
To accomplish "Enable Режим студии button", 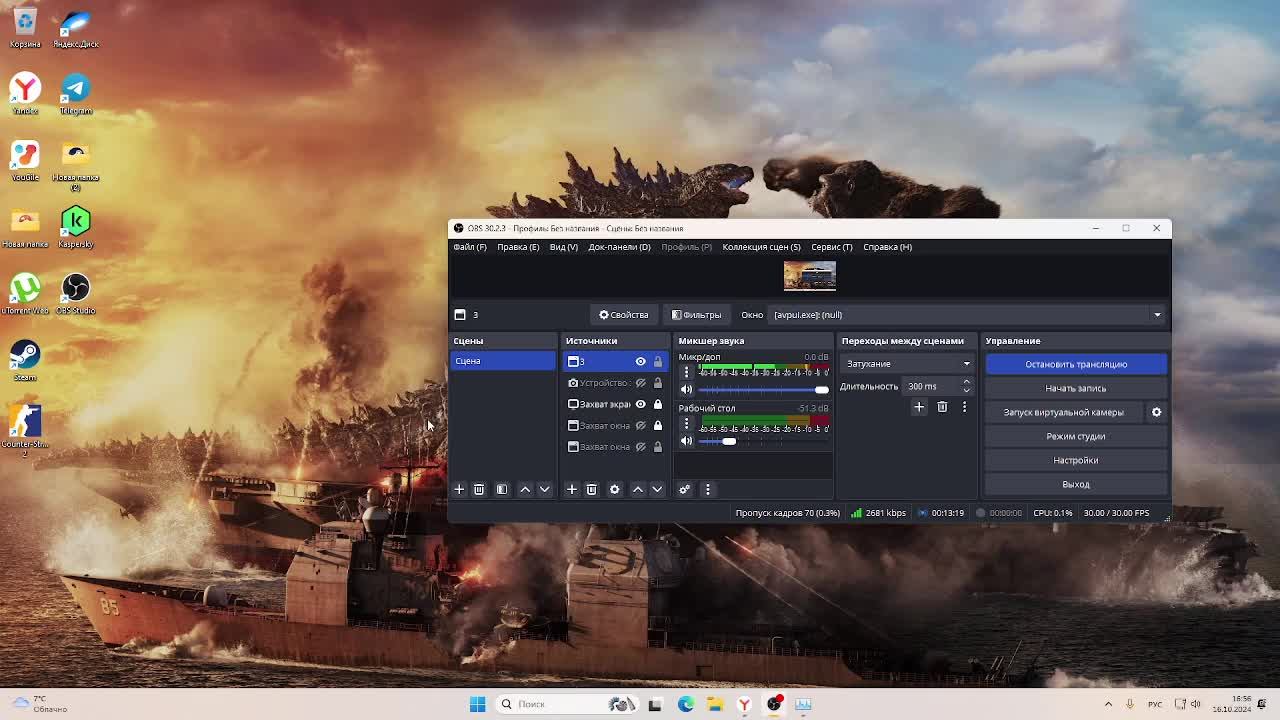I will [1076, 436].
